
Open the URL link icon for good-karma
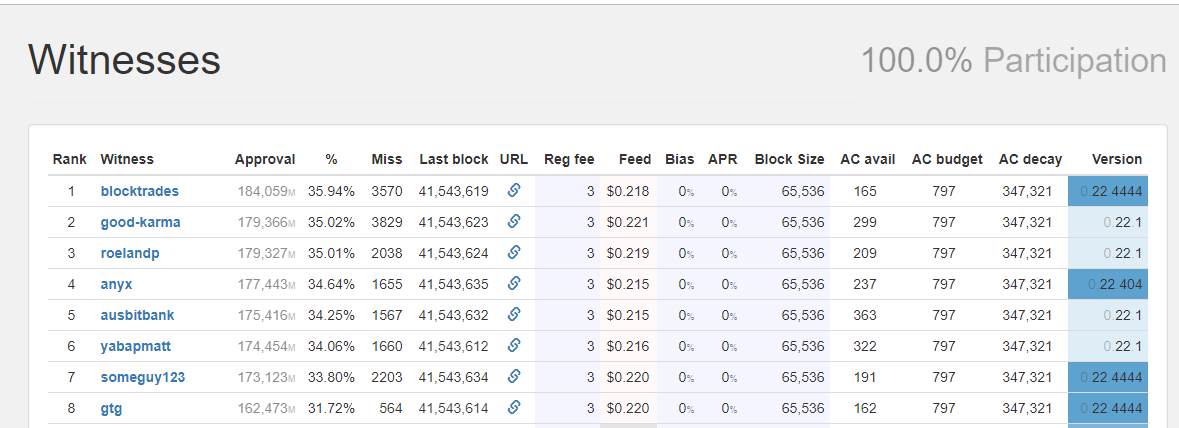click(x=514, y=221)
